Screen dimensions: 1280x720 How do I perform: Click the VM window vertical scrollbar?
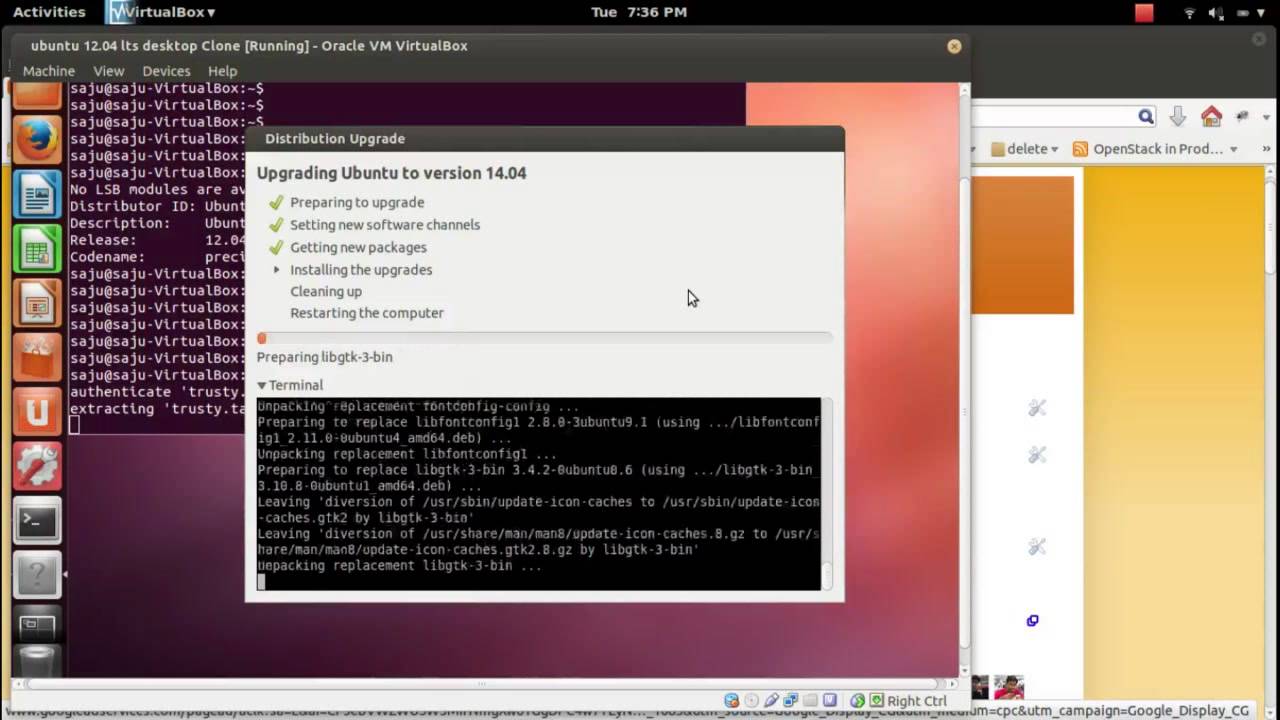[965, 380]
